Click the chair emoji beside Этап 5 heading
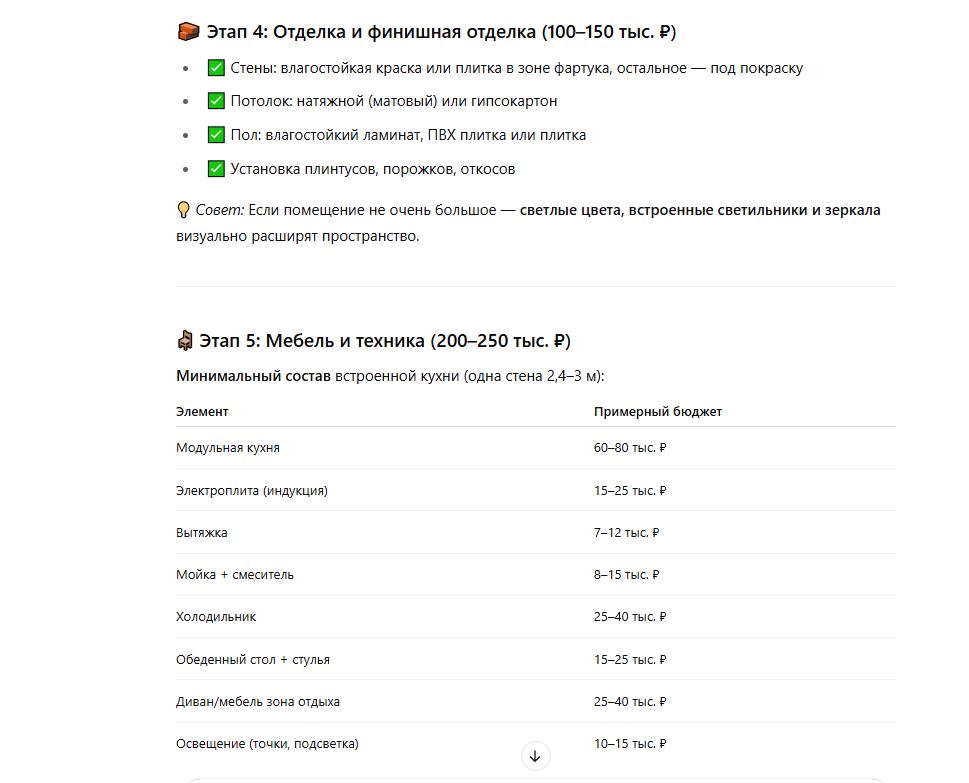 (x=185, y=341)
